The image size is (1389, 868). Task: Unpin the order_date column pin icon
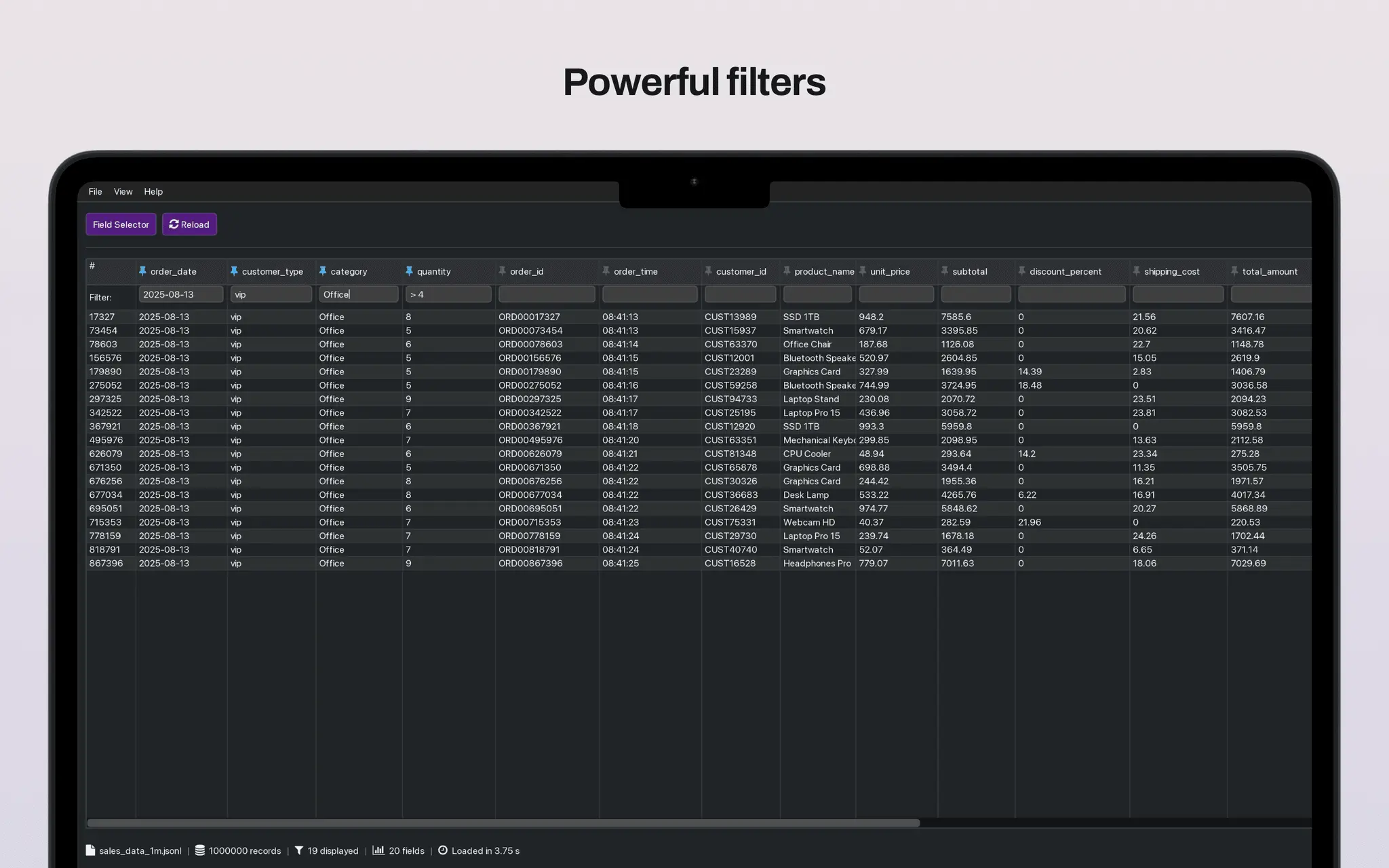142,271
